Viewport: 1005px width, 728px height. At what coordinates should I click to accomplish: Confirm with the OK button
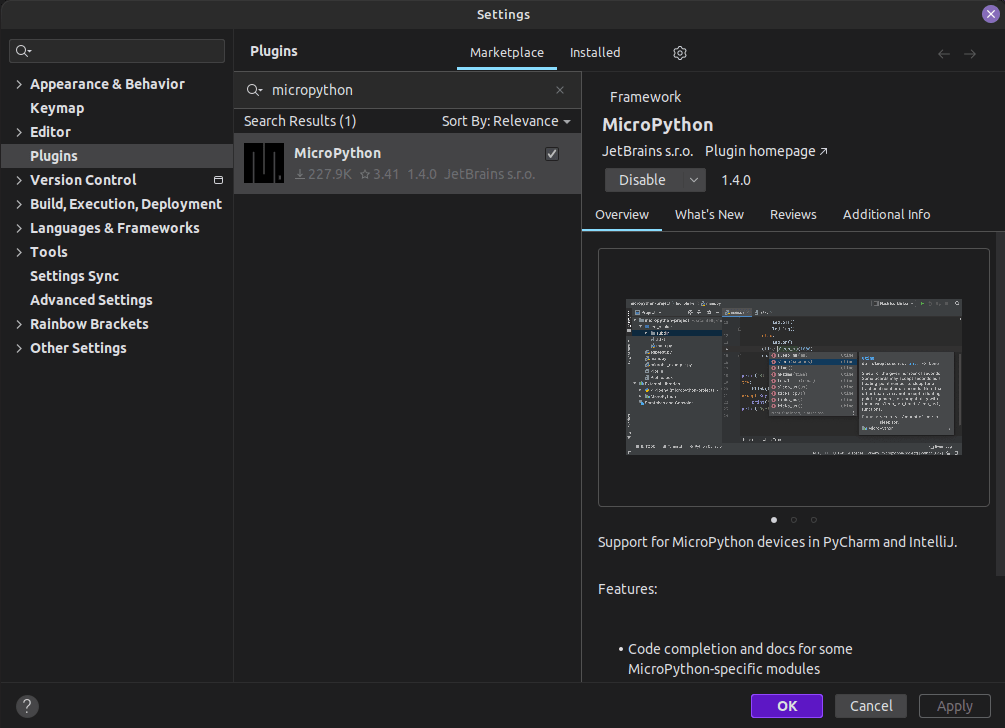point(786,706)
